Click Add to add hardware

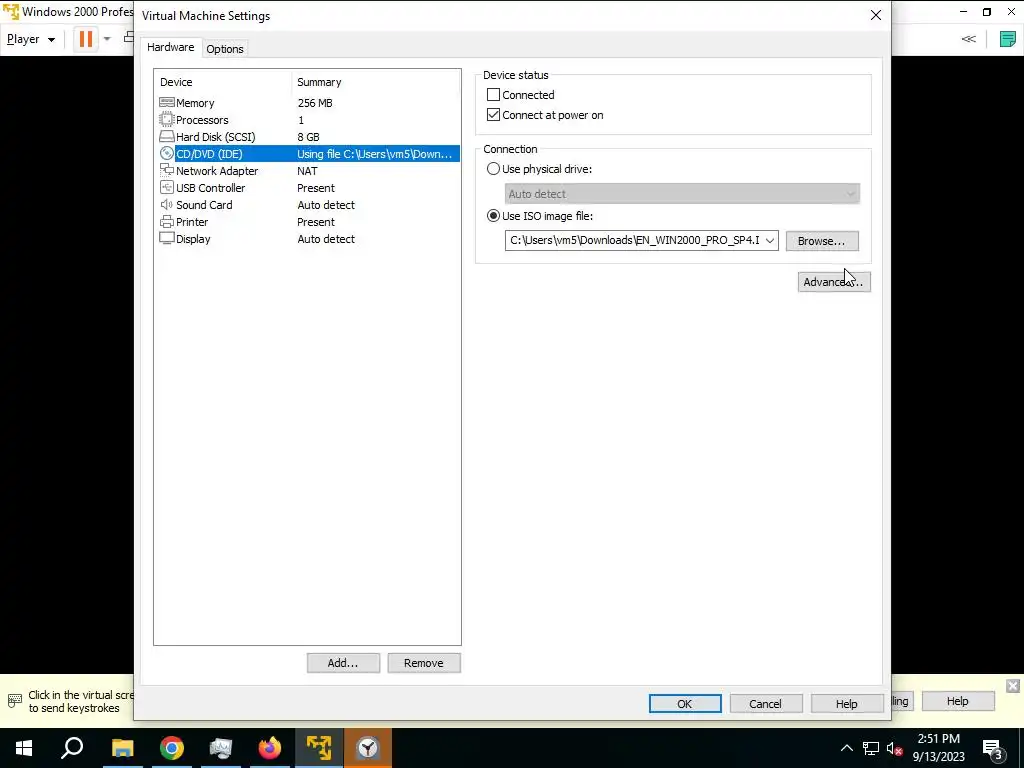point(343,663)
